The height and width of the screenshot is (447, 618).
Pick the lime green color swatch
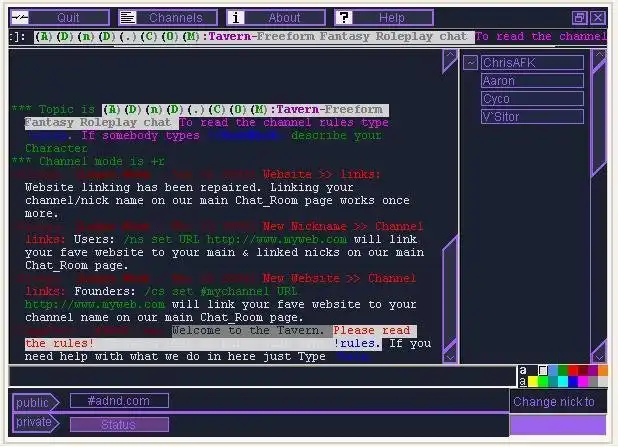[x=543, y=381]
